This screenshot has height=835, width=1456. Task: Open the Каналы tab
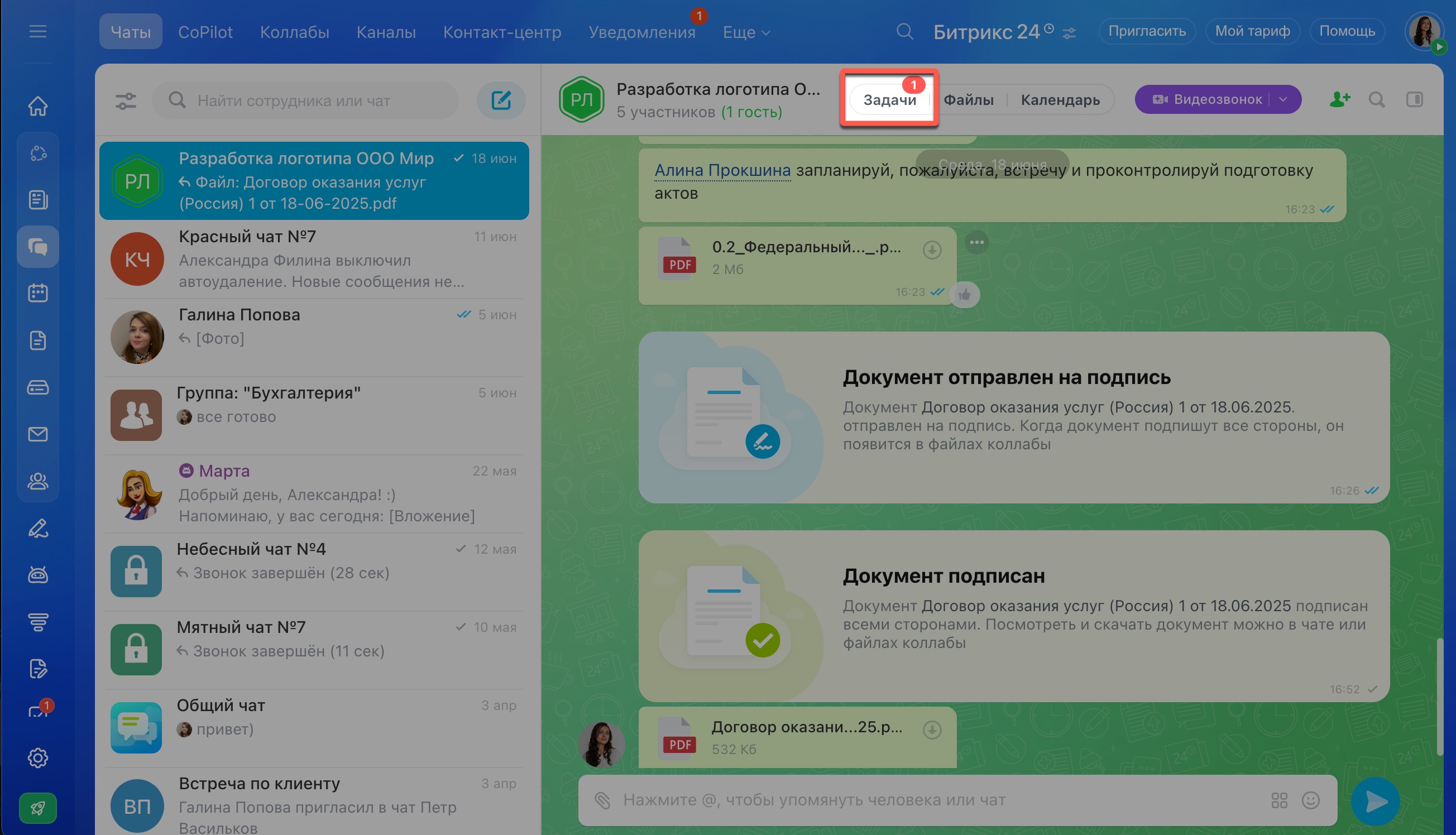(x=386, y=32)
